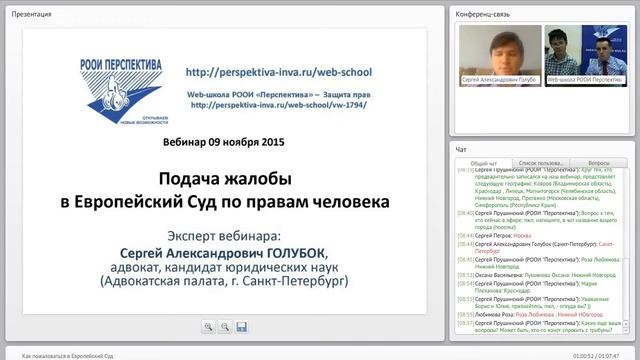Select Сергей Александрович Голубок's video feed
The width and height of the screenshot is (640, 360).
pyautogui.click(x=500, y=56)
